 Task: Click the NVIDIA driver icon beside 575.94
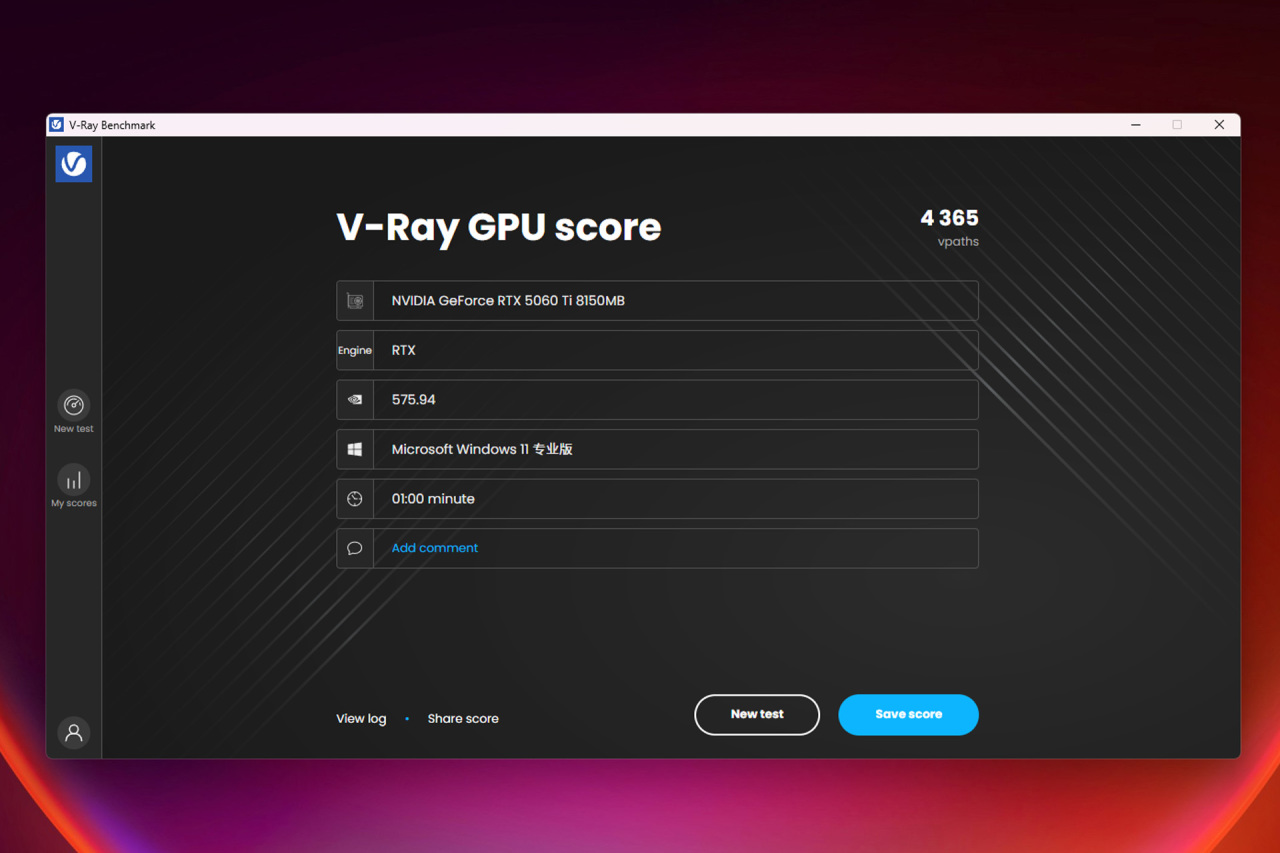pos(355,400)
